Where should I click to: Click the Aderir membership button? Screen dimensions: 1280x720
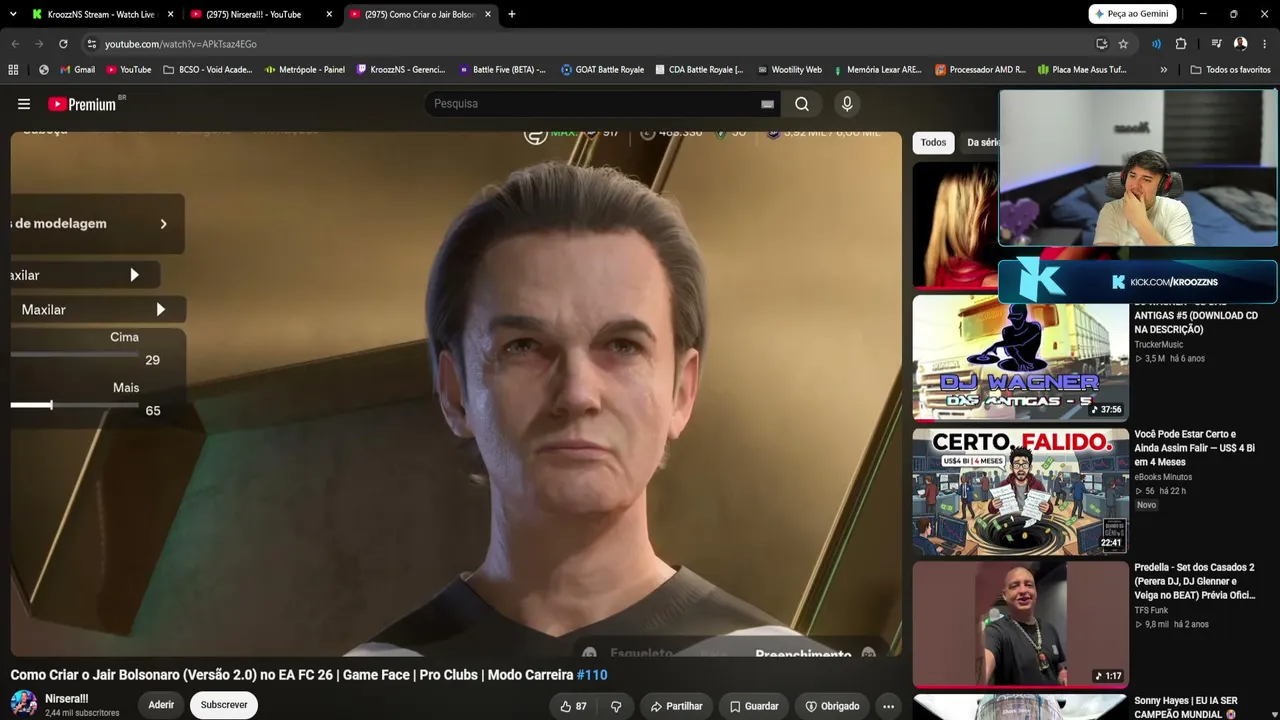coord(161,705)
